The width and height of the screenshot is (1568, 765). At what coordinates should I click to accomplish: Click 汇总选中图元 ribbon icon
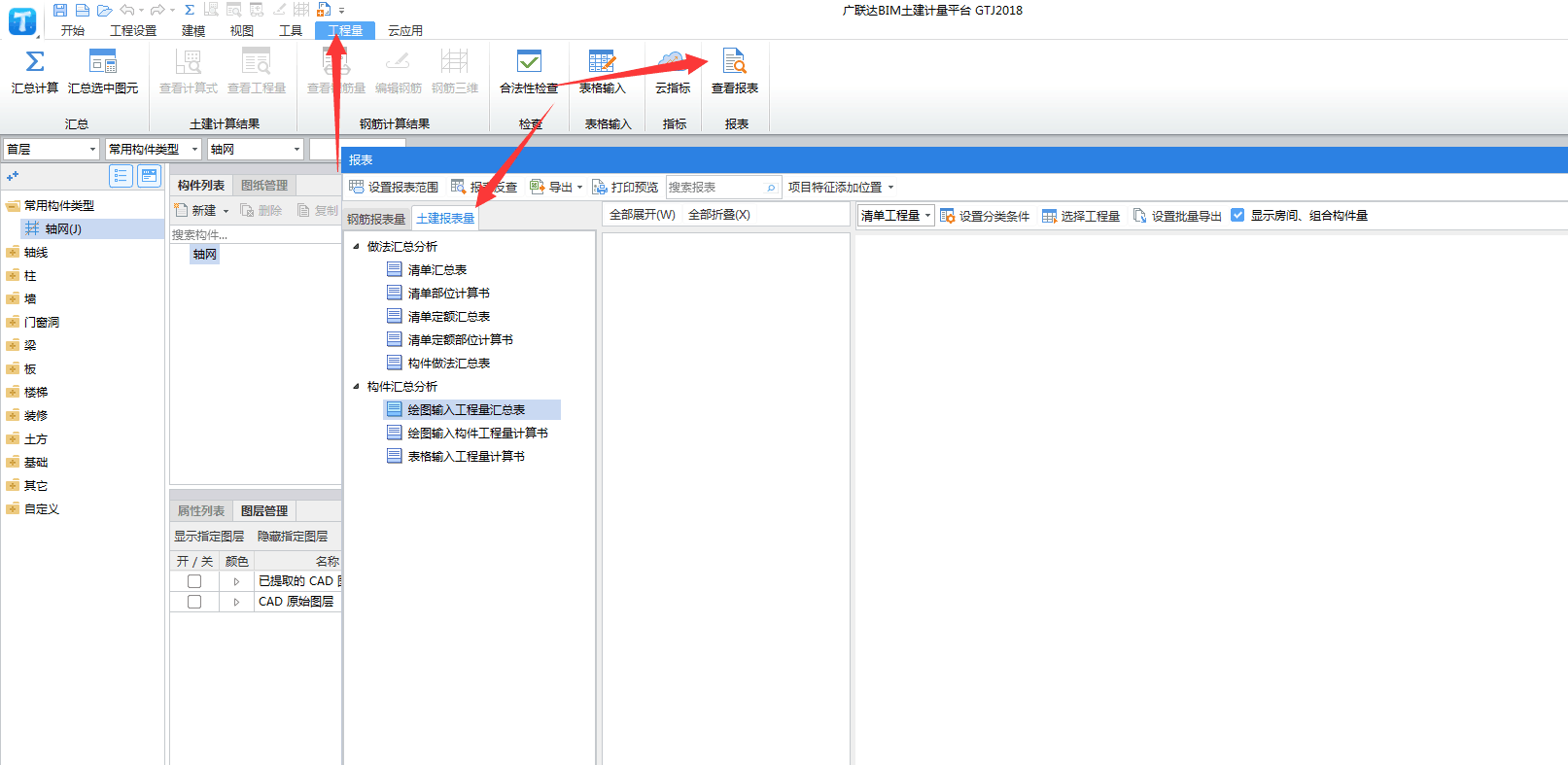[103, 72]
